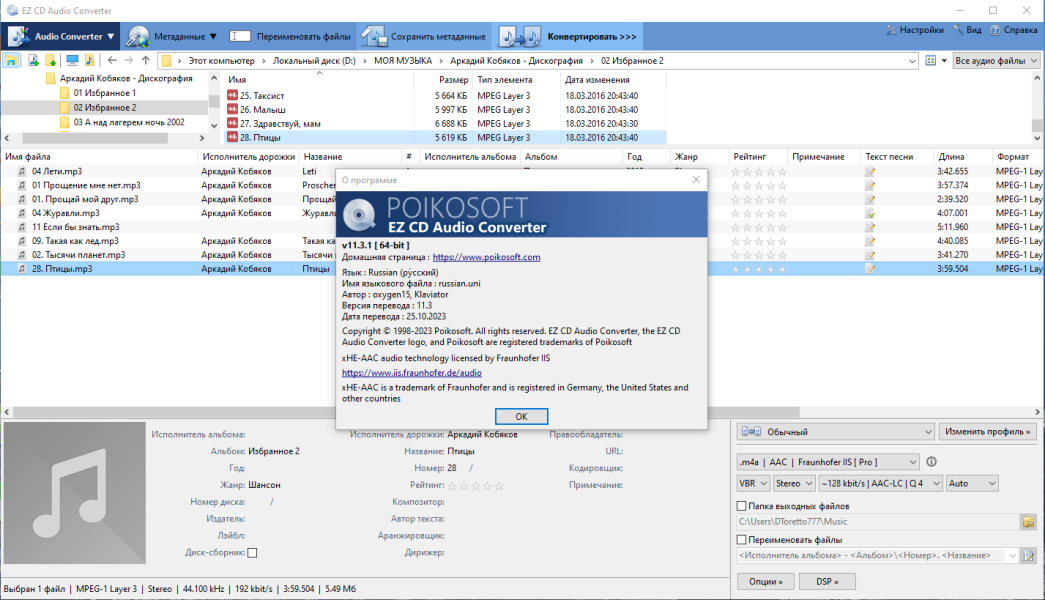
Task: Open the poikosoft.com homepage link
Action: pyautogui.click(x=486, y=257)
